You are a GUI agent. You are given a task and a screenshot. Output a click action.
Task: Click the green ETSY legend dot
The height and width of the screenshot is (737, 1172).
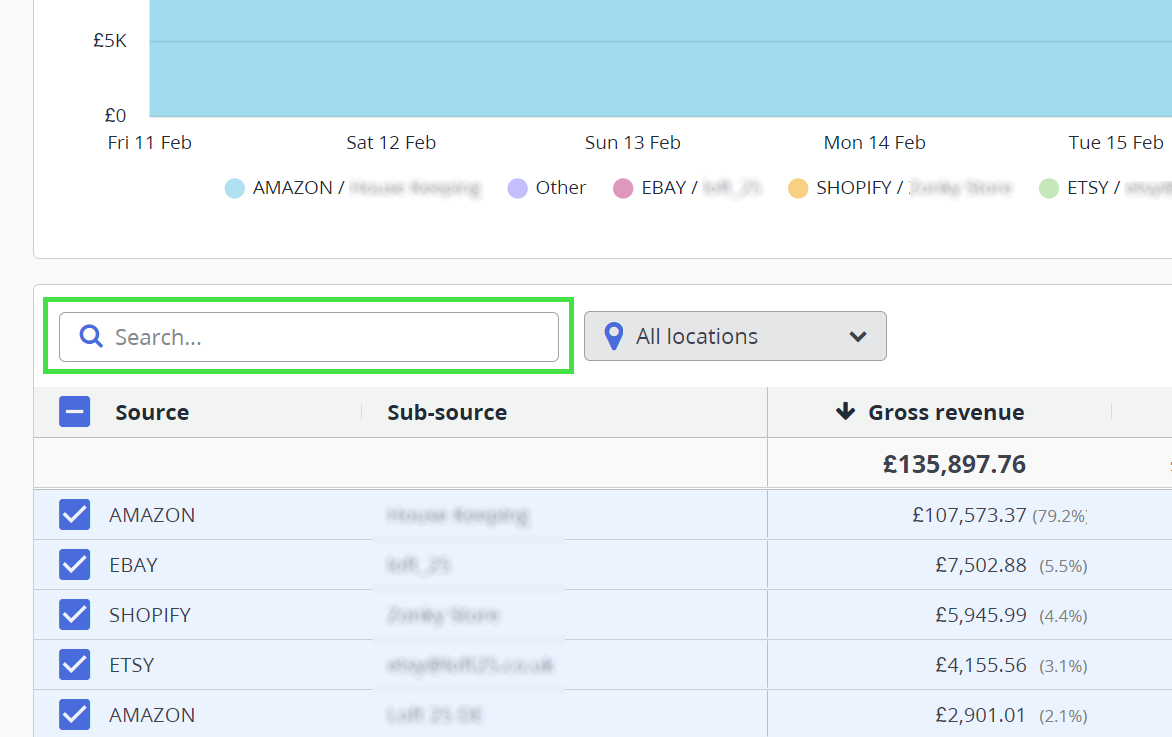click(x=1048, y=188)
